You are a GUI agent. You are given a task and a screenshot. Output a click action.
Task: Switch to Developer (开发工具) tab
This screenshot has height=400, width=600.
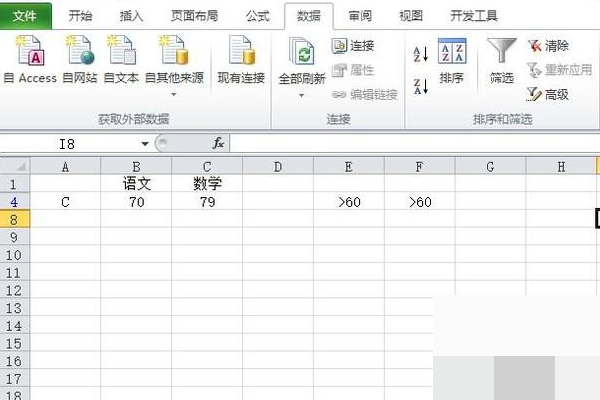[474, 16]
